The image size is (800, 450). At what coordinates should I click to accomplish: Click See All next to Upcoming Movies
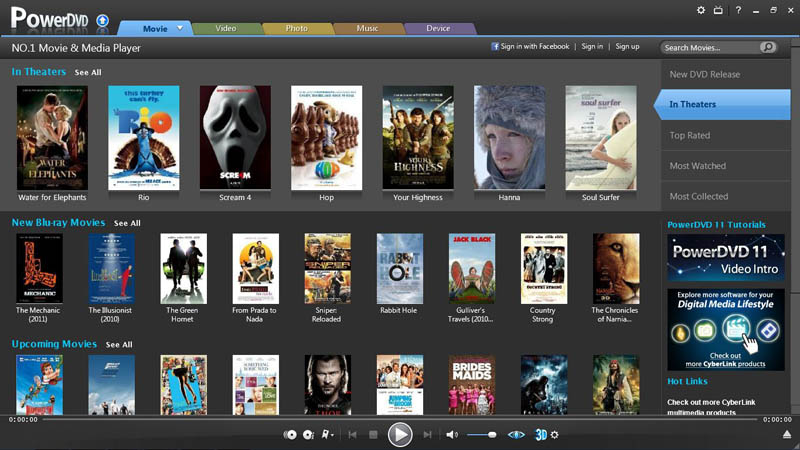point(119,345)
